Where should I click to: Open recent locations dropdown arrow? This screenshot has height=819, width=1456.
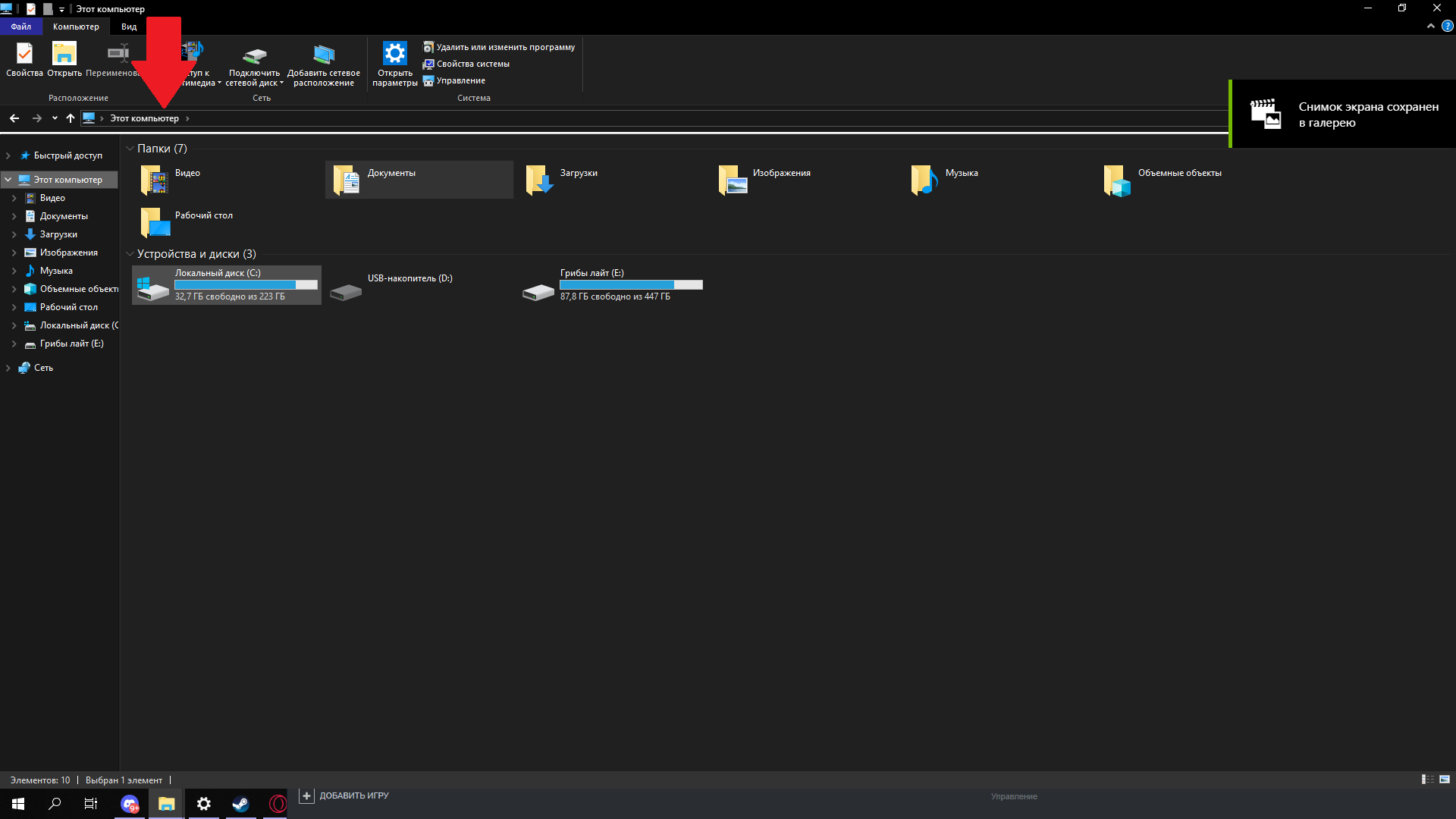tap(55, 118)
